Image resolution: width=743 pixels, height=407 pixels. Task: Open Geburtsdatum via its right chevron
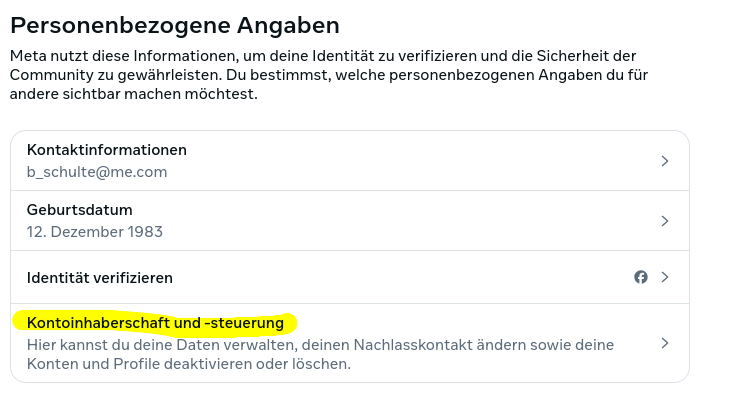[665, 221]
